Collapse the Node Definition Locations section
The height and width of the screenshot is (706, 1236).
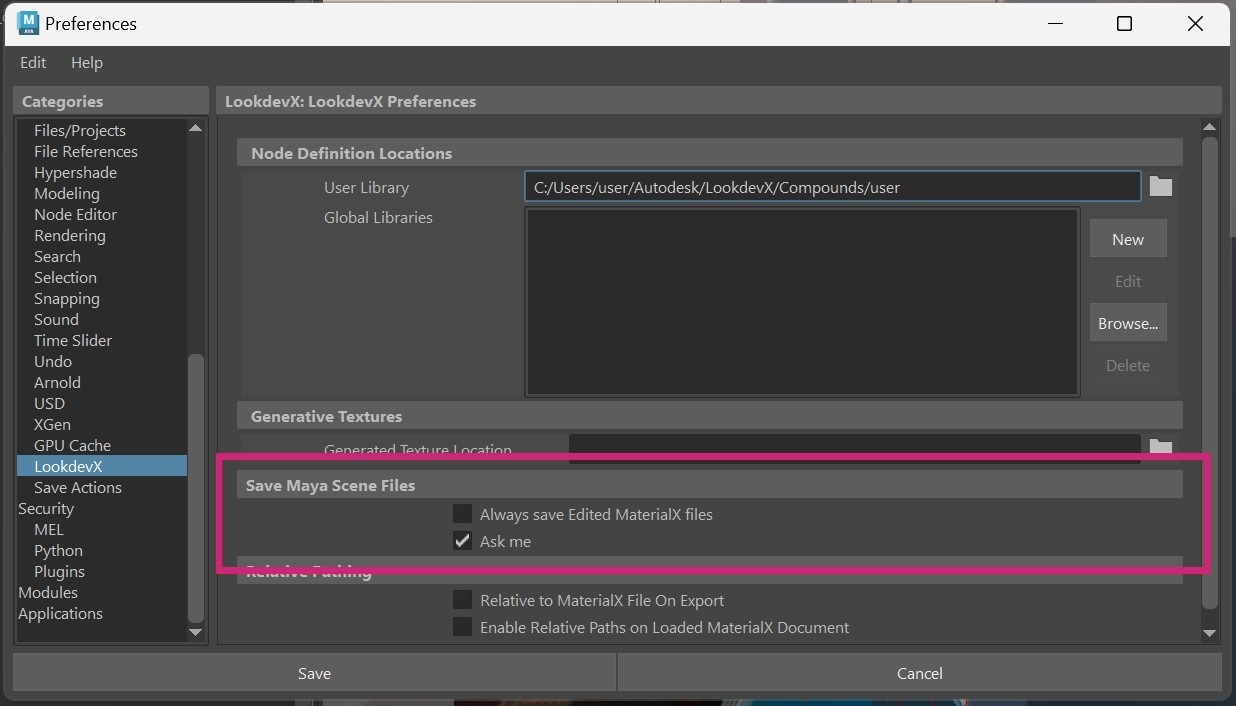click(x=710, y=153)
